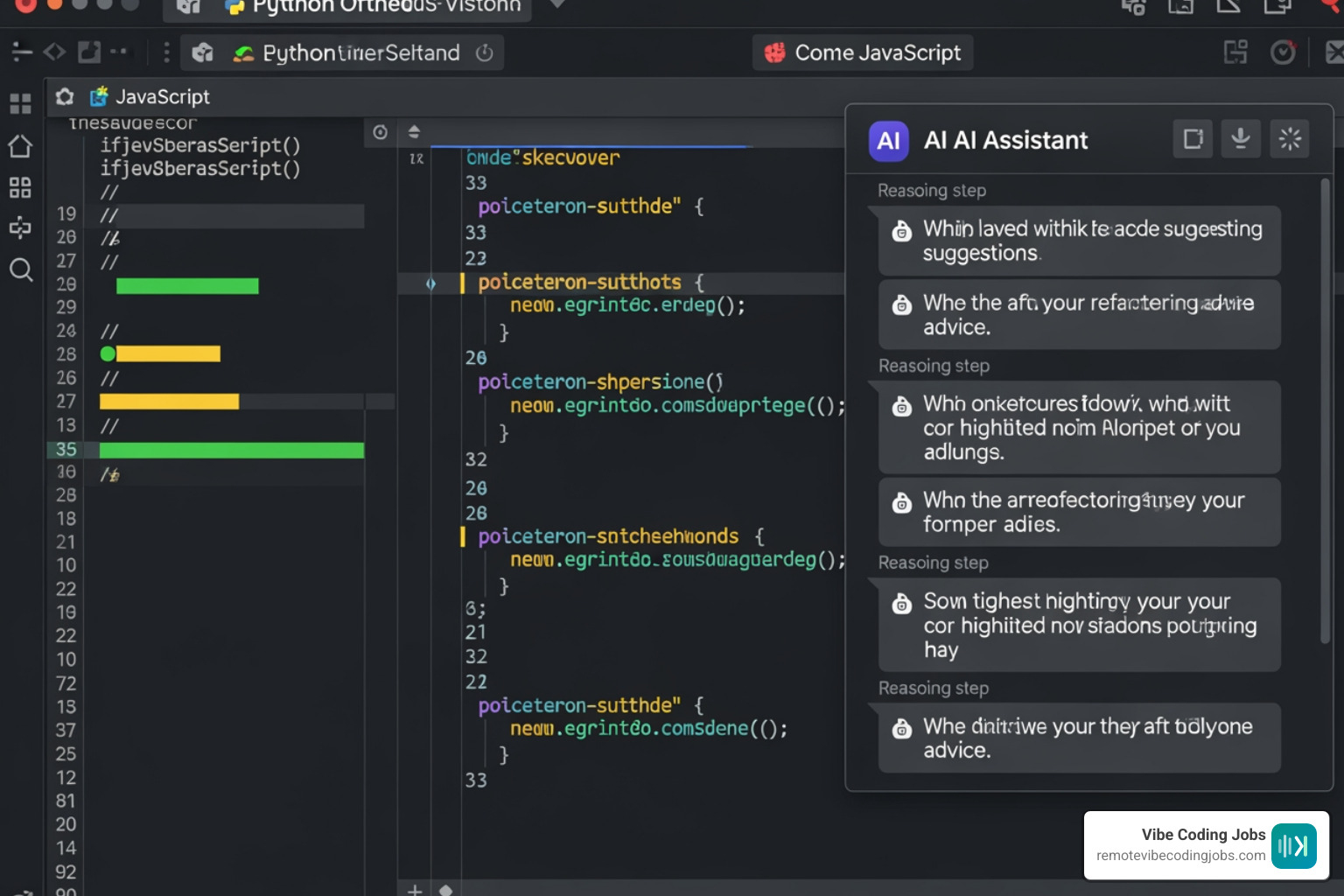Click the purple AI logo in the assistant panel

click(x=888, y=141)
